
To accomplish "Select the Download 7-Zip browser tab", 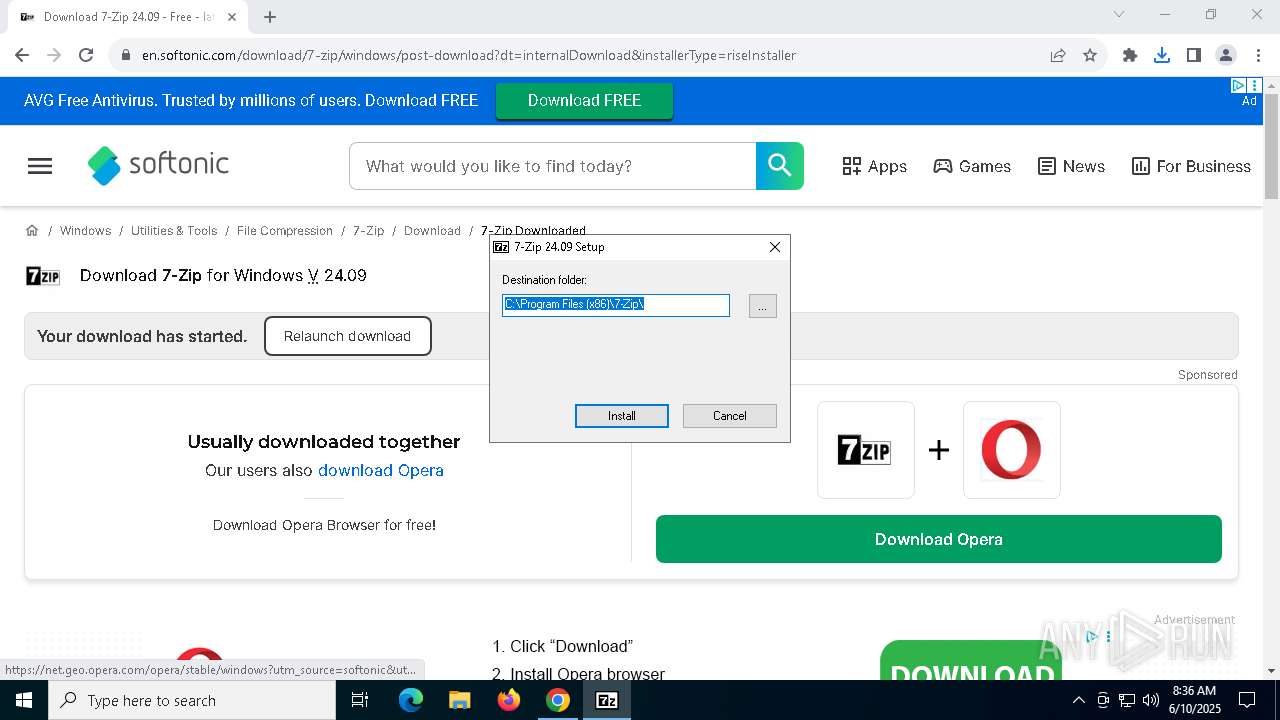I will (127, 17).
